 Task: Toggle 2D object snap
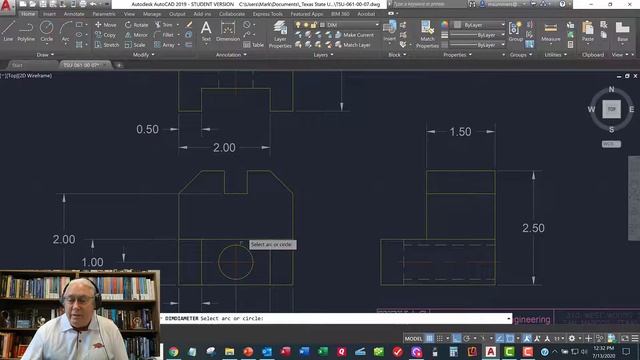pyautogui.click(x=510, y=338)
